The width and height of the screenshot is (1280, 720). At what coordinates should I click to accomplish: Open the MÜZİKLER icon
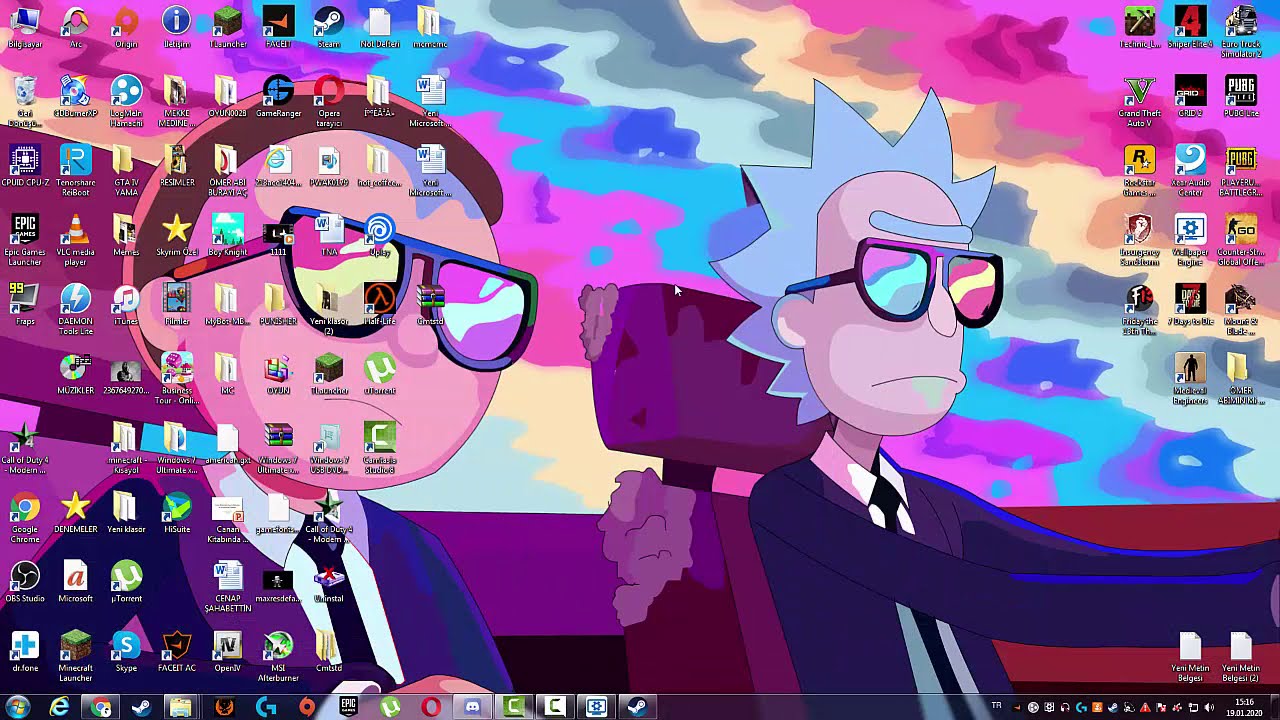point(75,374)
